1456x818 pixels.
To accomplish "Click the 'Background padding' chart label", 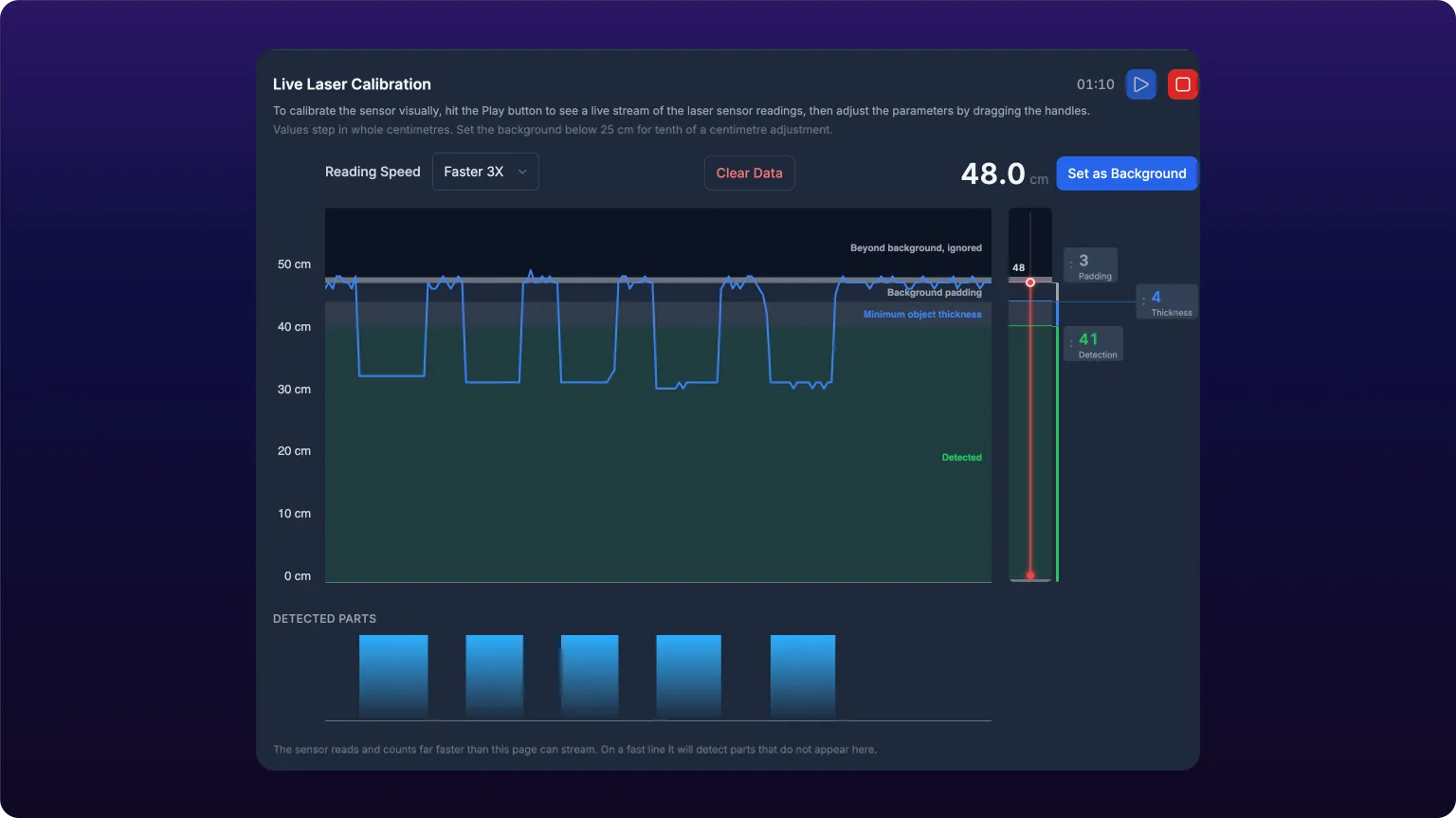I will (934, 293).
